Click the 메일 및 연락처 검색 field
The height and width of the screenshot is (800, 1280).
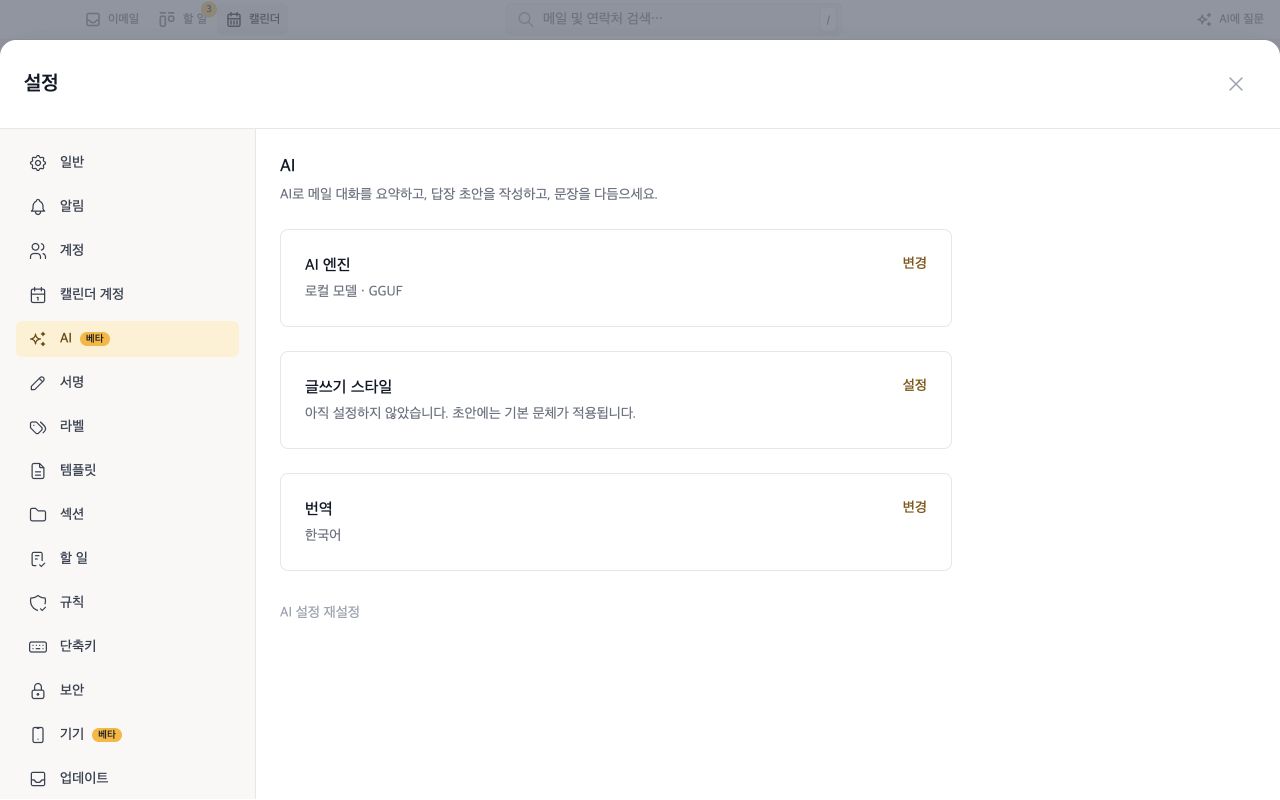coord(673,19)
